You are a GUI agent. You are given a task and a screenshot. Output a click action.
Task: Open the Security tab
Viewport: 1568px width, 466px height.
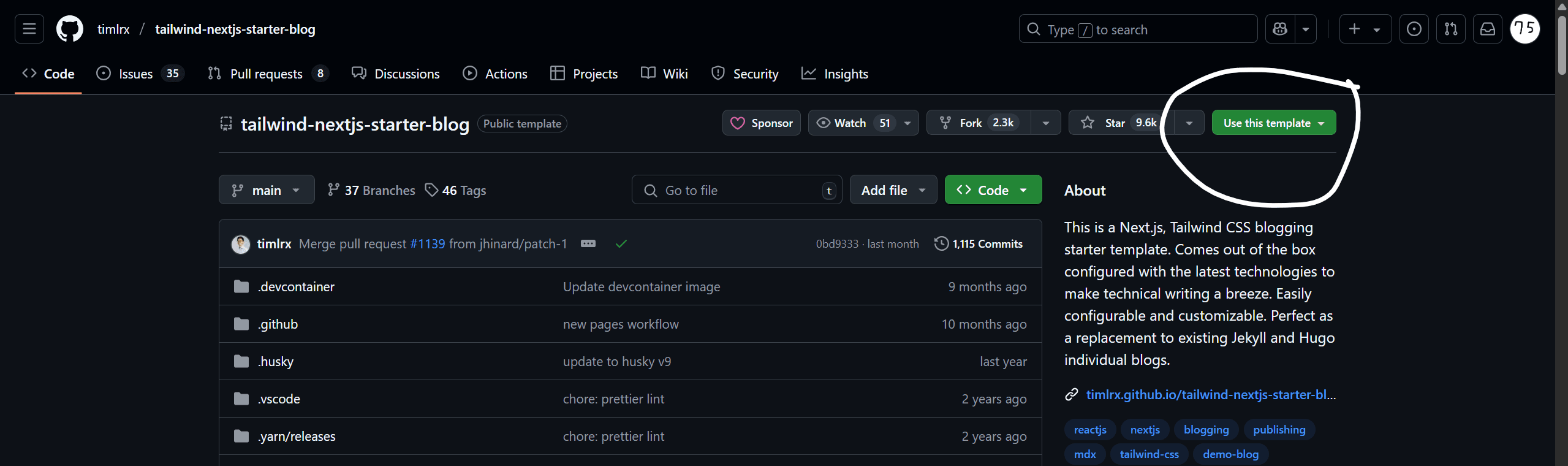point(745,74)
